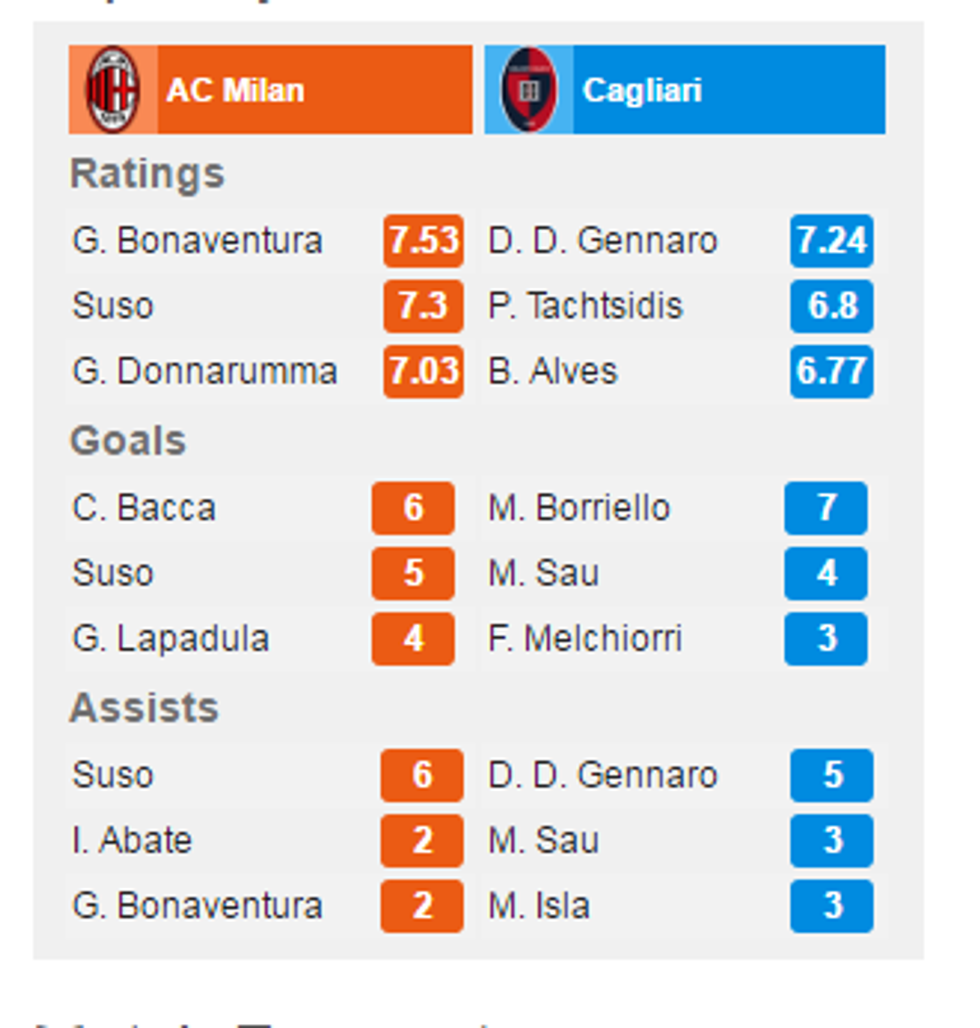The image size is (980, 1028).
Task: Click the 7.53 rating badge
Action: click(x=423, y=241)
